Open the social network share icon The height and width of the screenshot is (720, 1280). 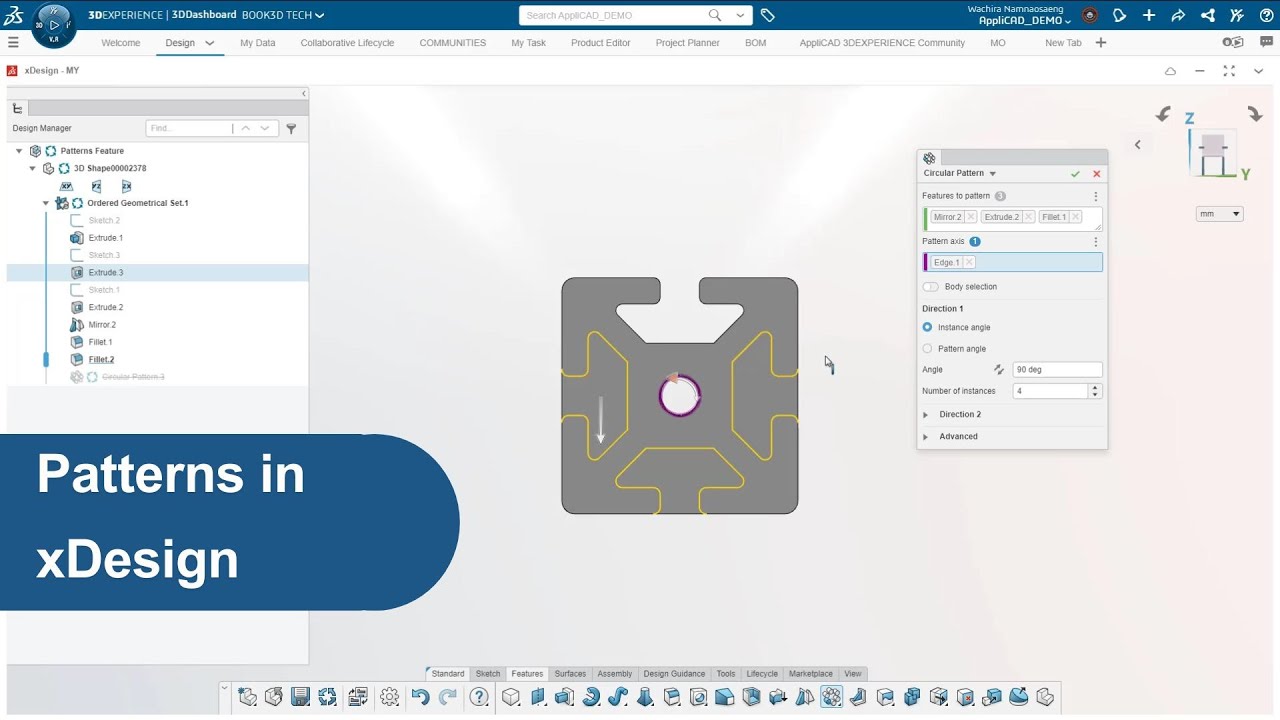point(1208,15)
